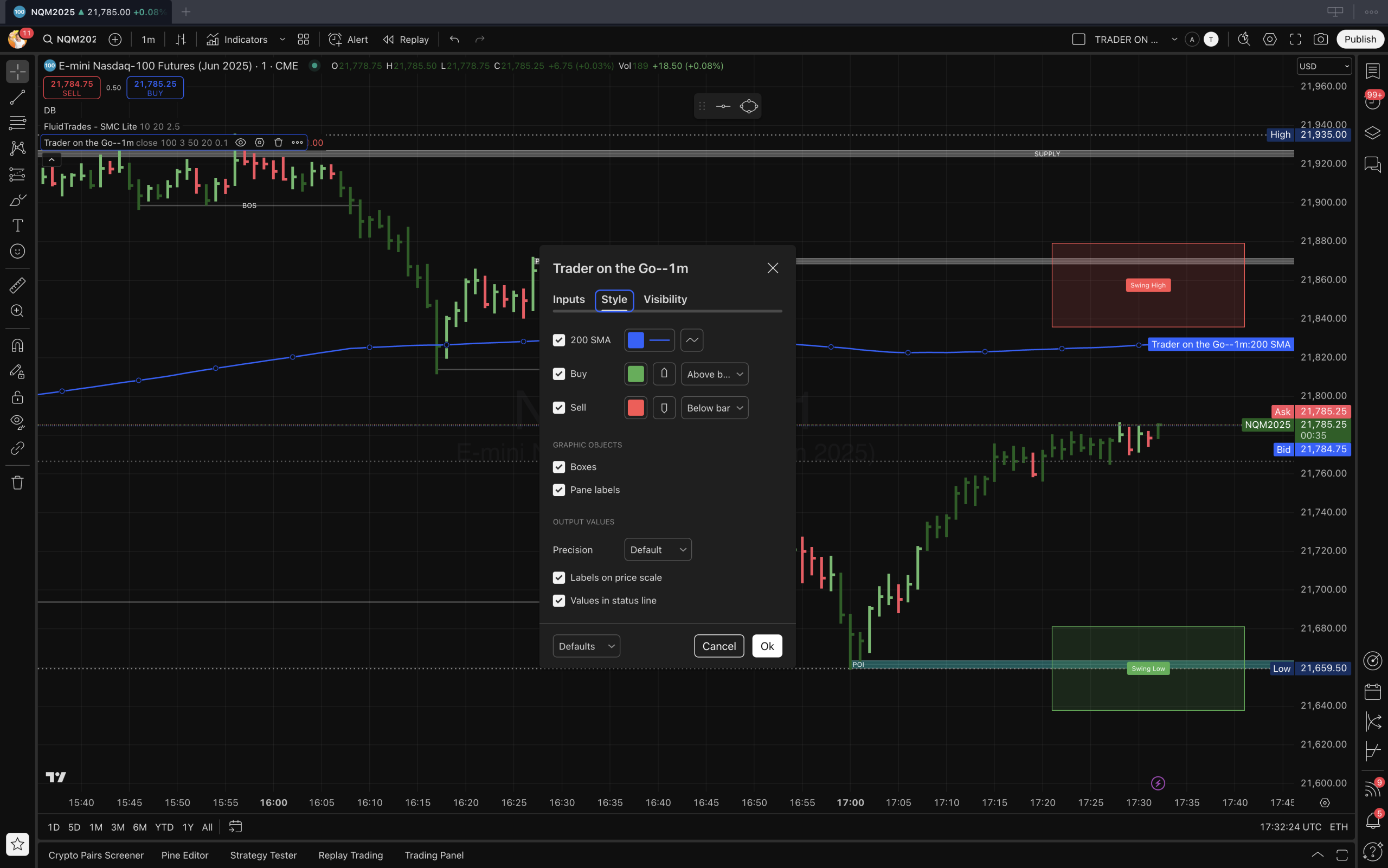This screenshot has height=868, width=1388.
Task: Open the Strategy Tester tab
Action: pyautogui.click(x=264, y=855)
